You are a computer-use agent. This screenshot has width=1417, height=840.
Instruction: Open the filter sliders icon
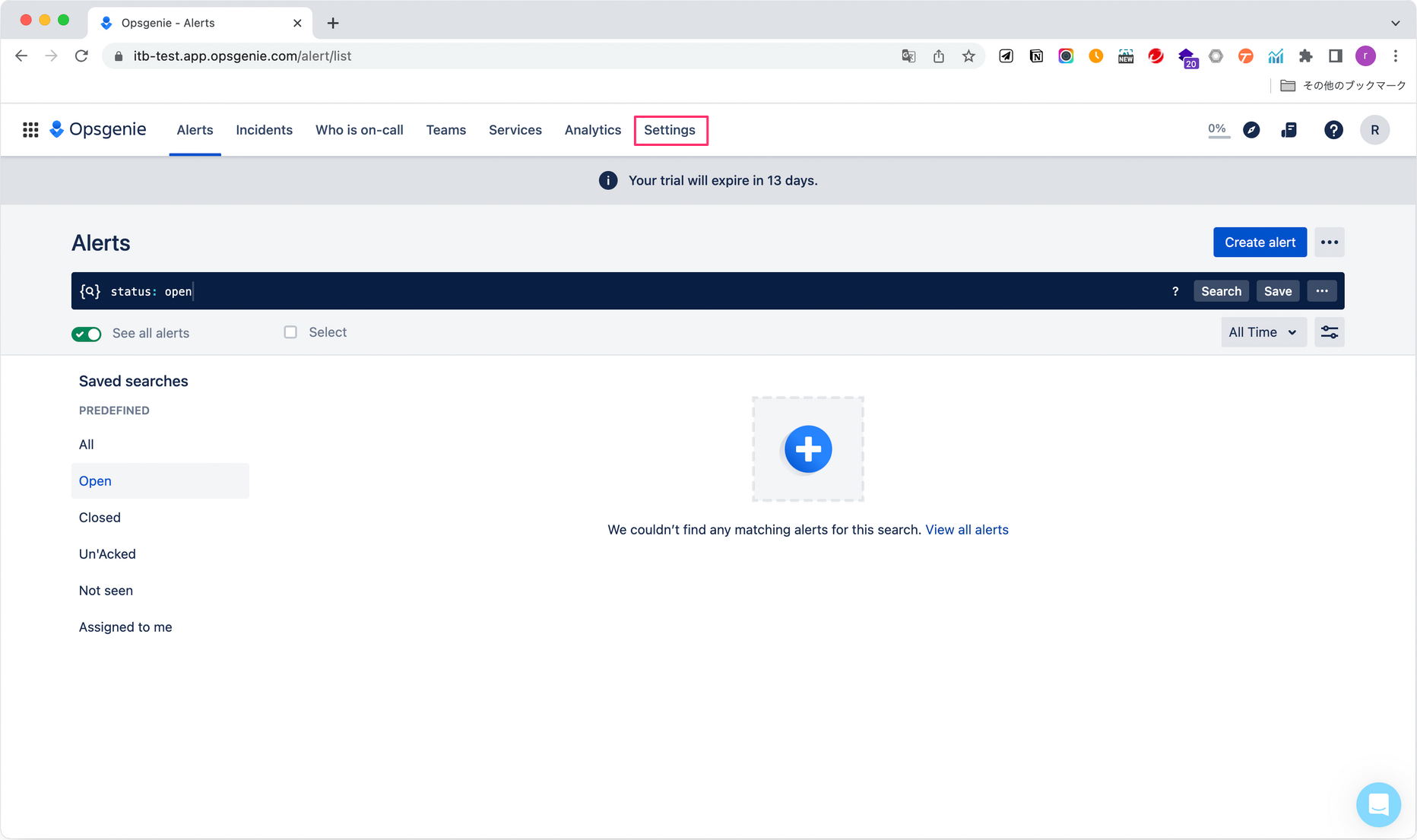click(x=1329, y=332)
